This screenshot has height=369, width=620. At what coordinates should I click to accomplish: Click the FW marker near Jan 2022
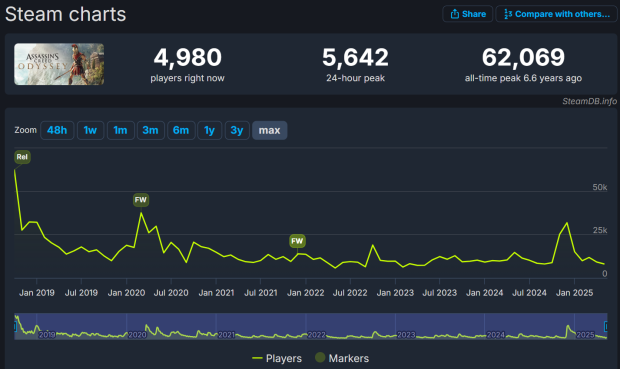tap(297, 241)
